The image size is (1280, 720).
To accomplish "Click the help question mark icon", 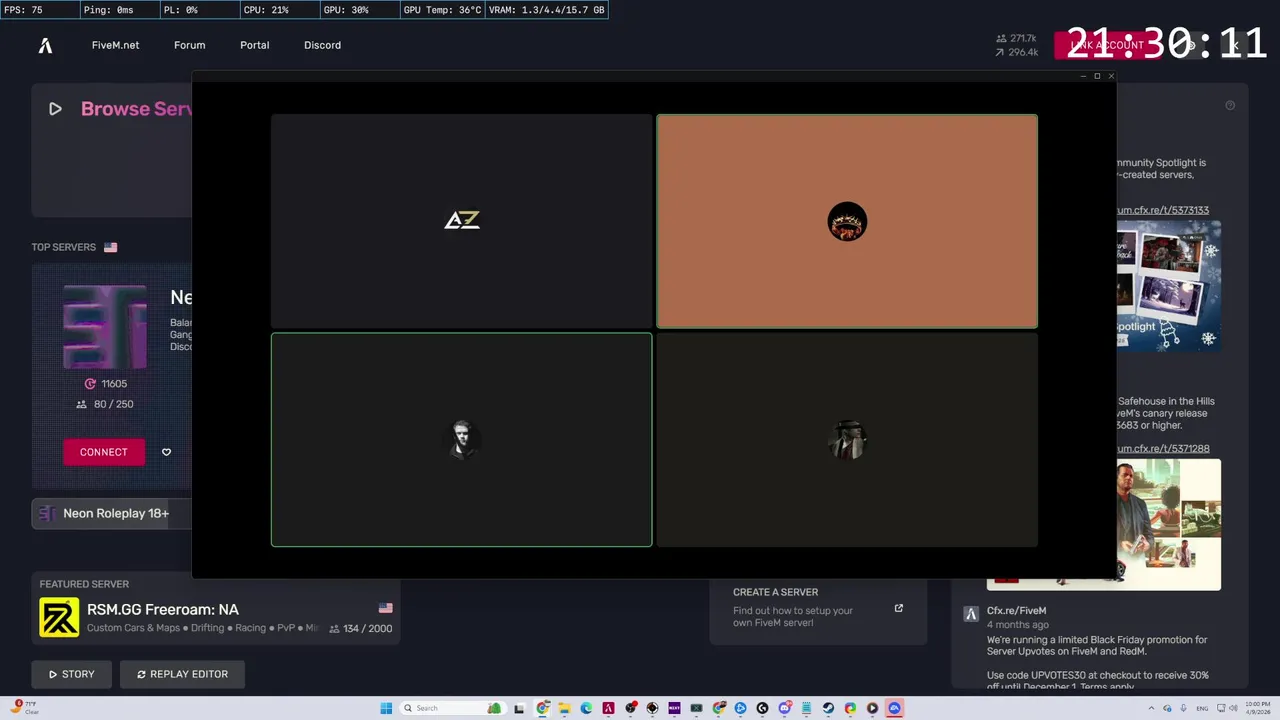I will coord(1230,105).
